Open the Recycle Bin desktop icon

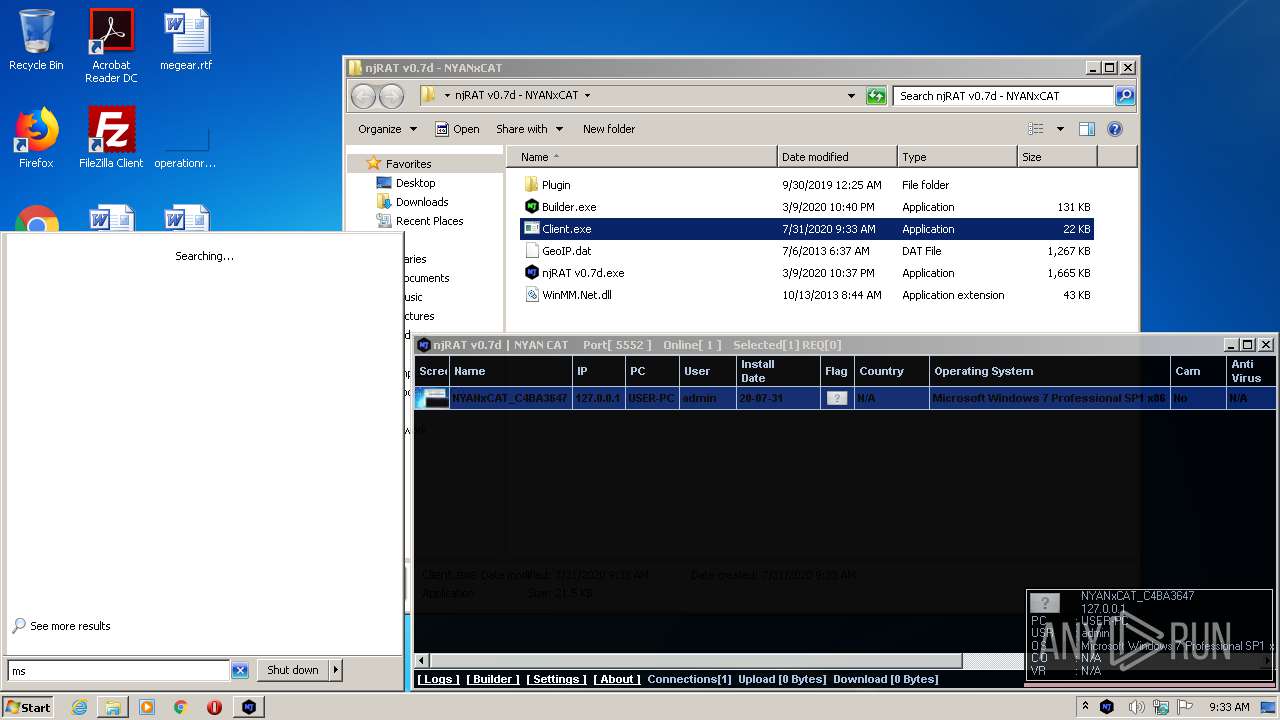(36, 40)
